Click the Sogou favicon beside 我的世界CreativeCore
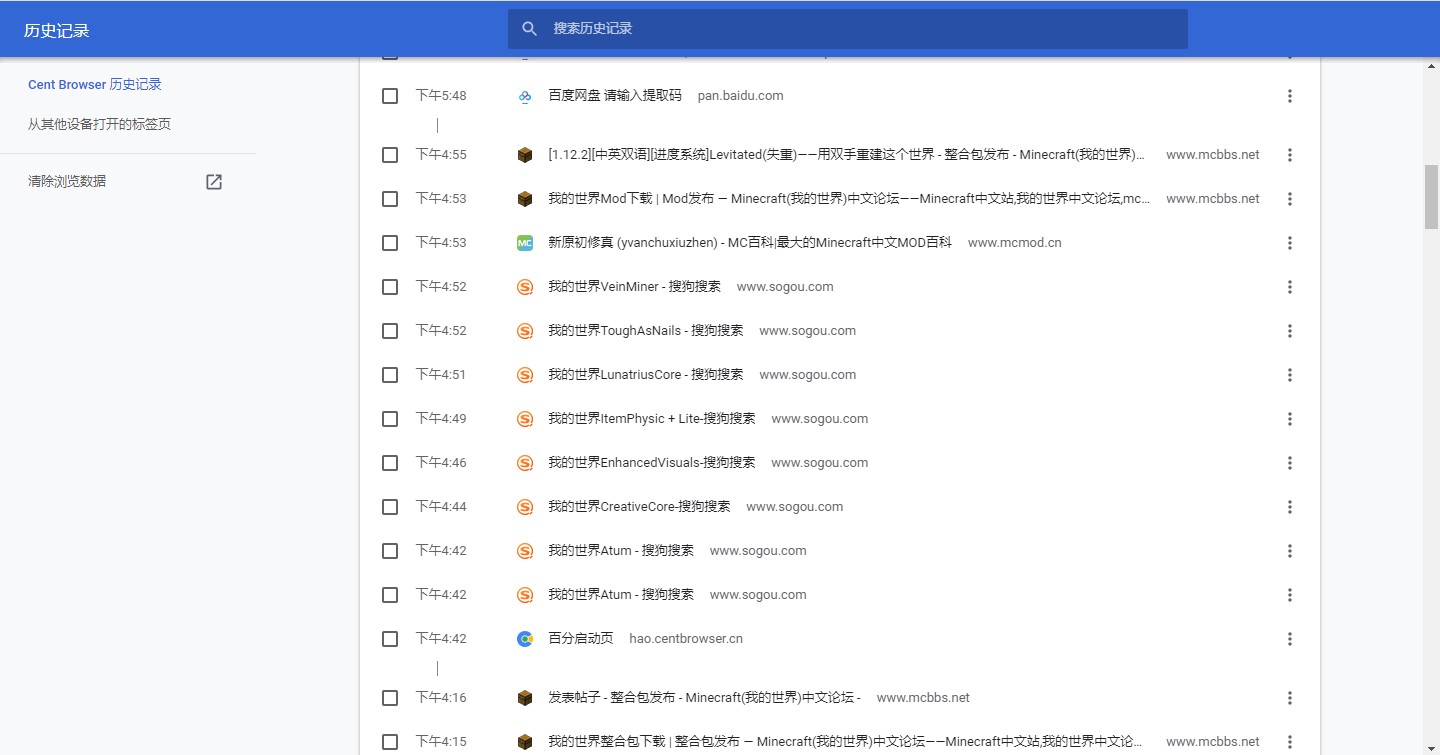 pos(525,507)
